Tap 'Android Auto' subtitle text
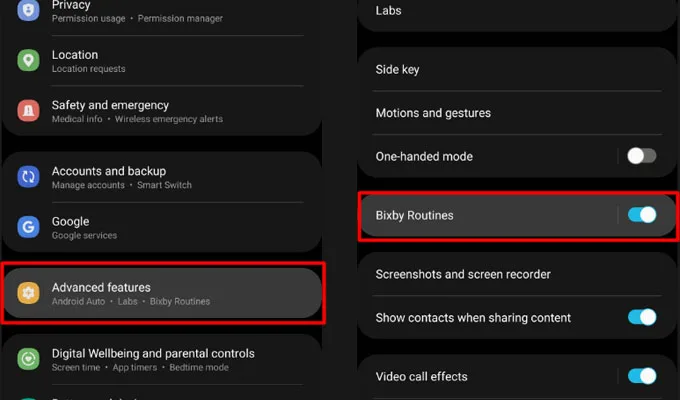This screenshot has width=680, height=400. pyautogui.click(x=78, y=302)
